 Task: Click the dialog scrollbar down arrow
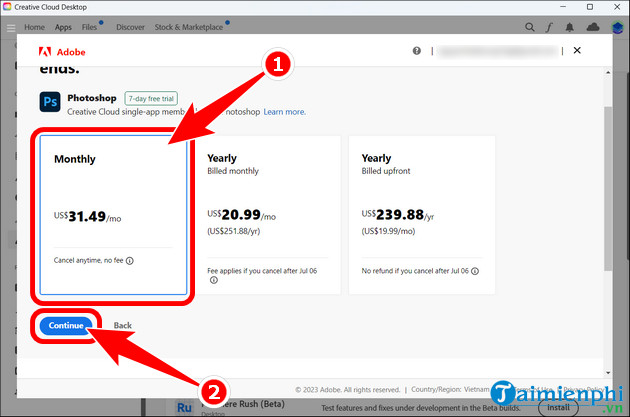tap(608, 372)
